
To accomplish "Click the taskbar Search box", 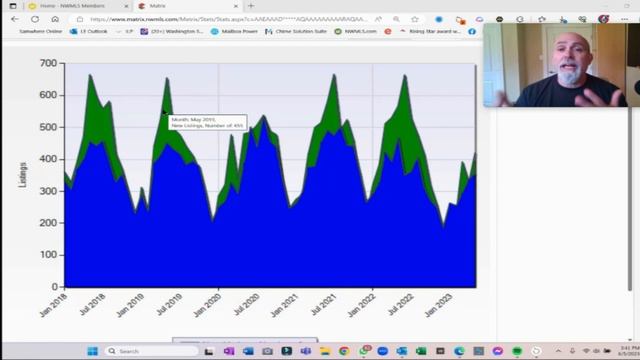I will point(151,351).
